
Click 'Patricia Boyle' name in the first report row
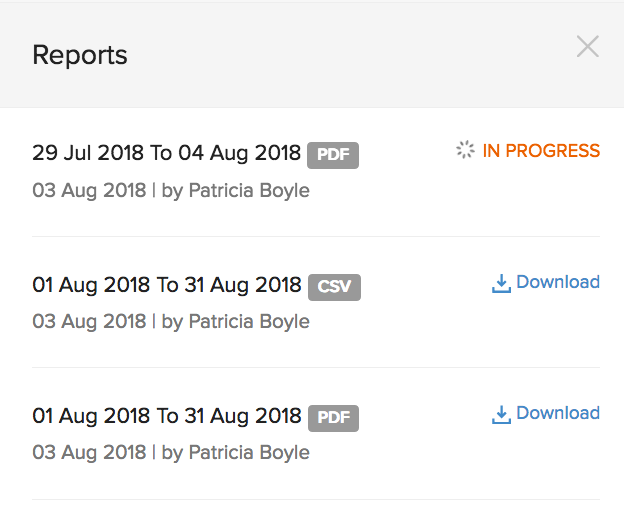coord(249,190)
